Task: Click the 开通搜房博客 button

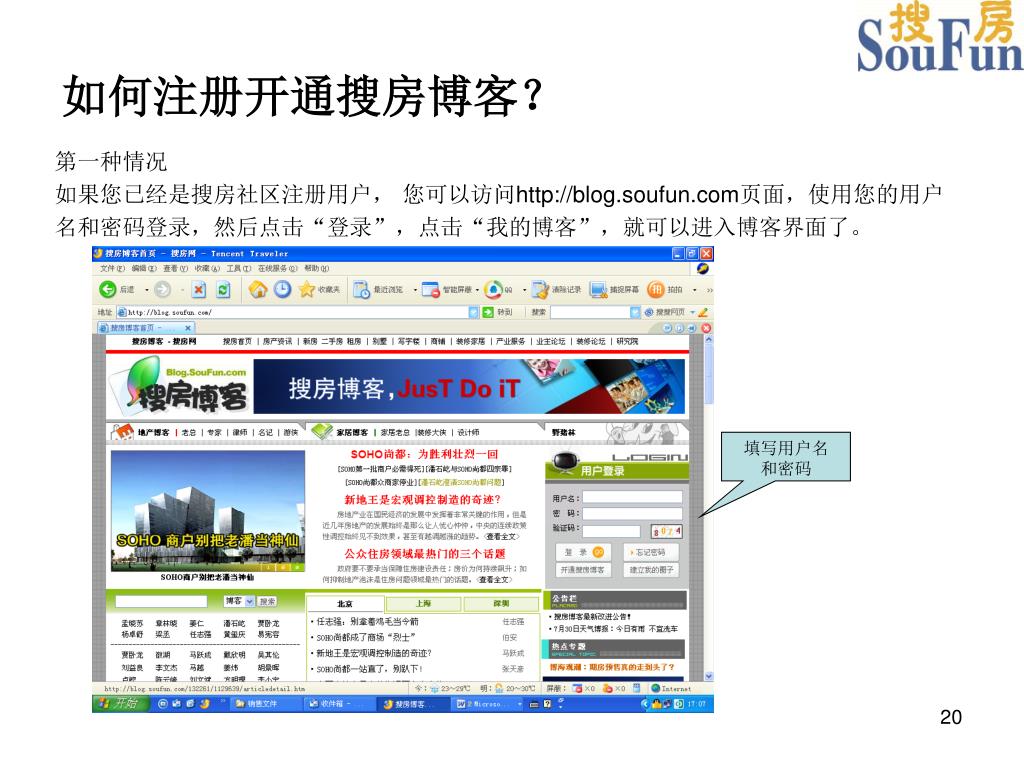Action: click(x=582, y=570)
